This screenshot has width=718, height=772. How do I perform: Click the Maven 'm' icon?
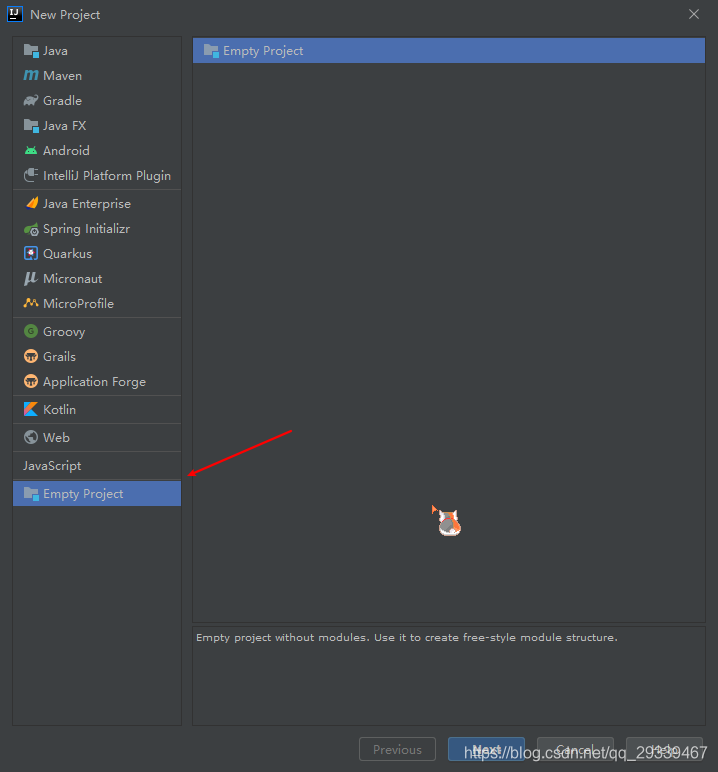pyautogui.click(x=31, y=75)
